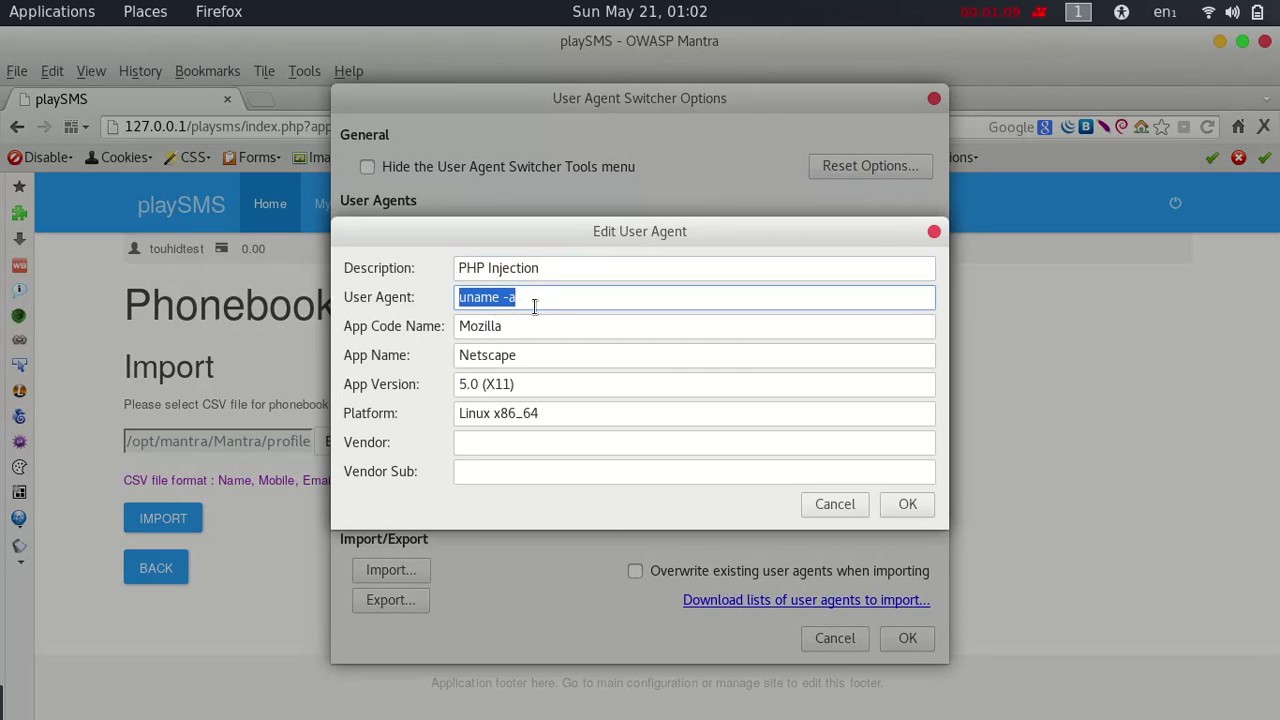
Task: Click the Reset Options button
Action: click(x=870, y=166)
